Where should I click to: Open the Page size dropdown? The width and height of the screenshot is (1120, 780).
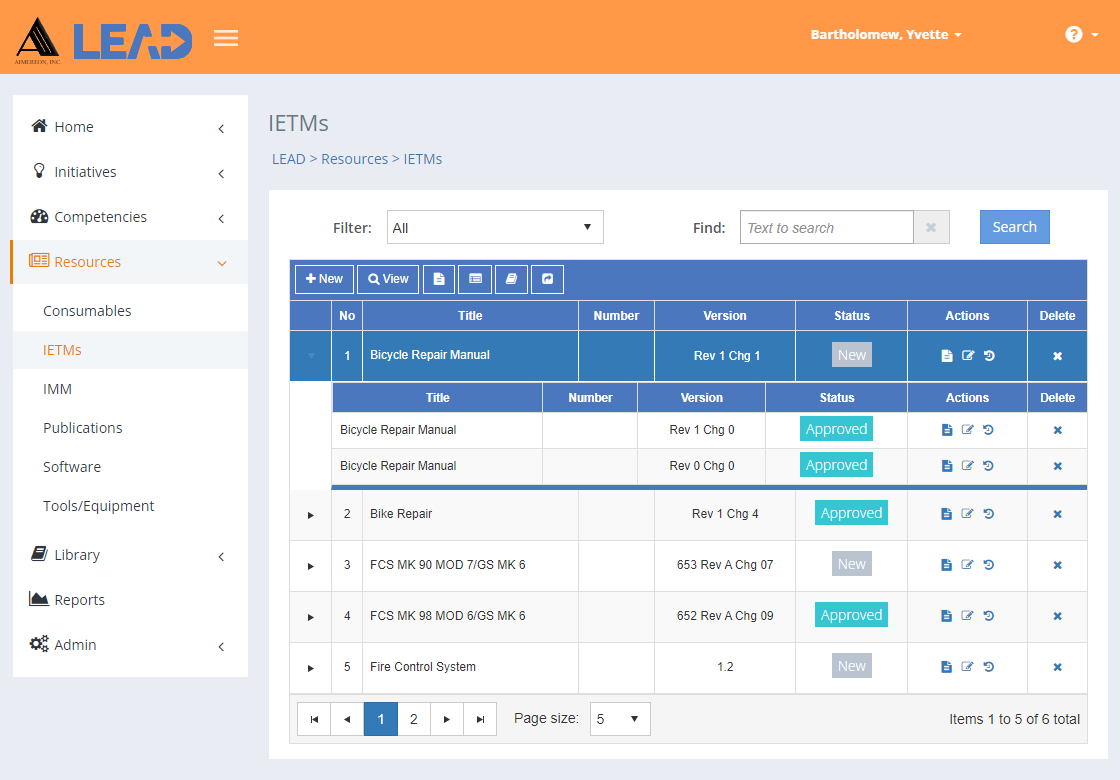click(x=619, y=719)
